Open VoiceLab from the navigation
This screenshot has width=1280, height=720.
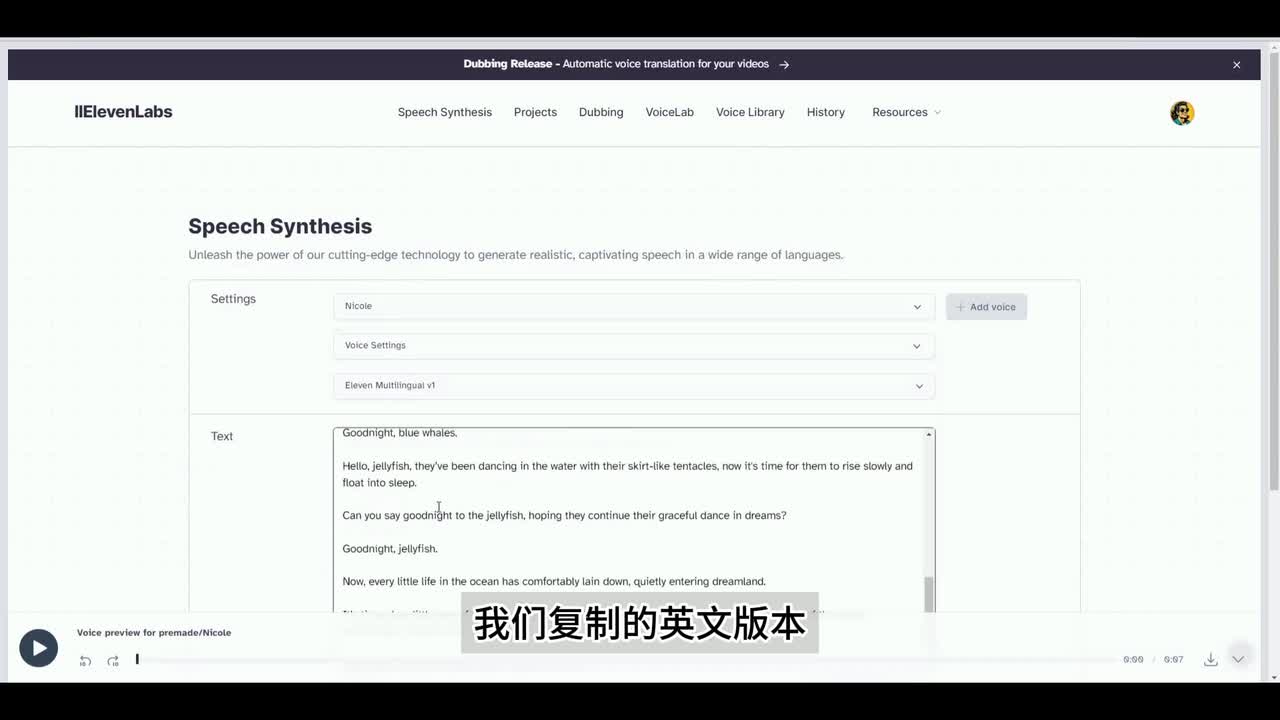point(669,112)
